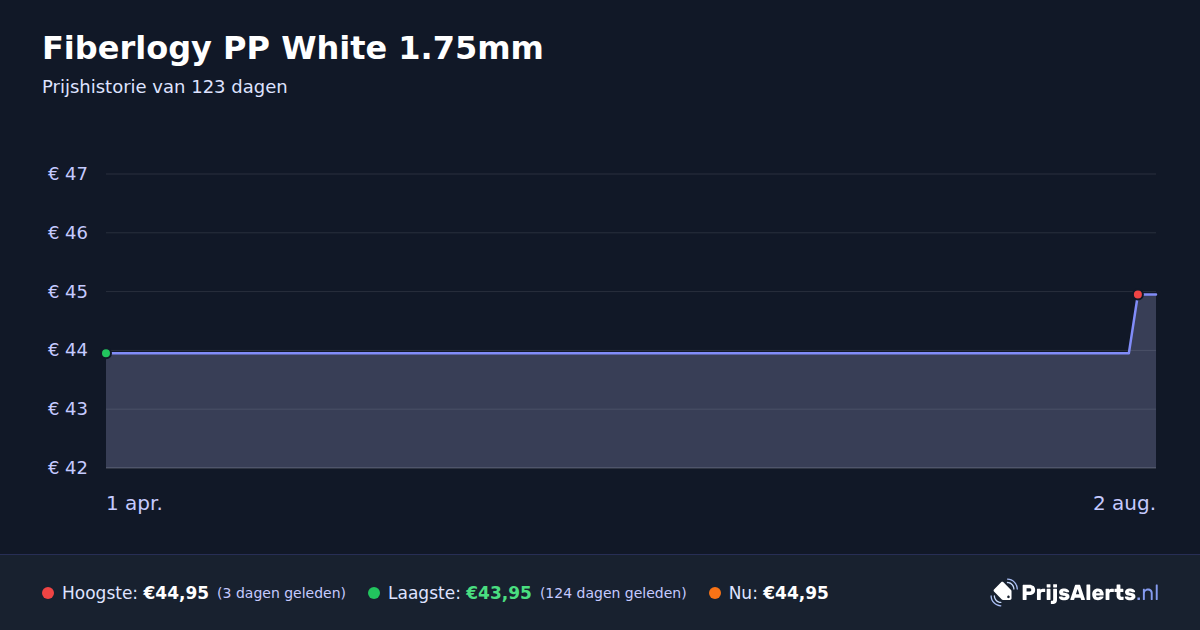Click the Hoogste €44,95 price value
This screenshot has height=630, width=1200.
tap(176, 593)
